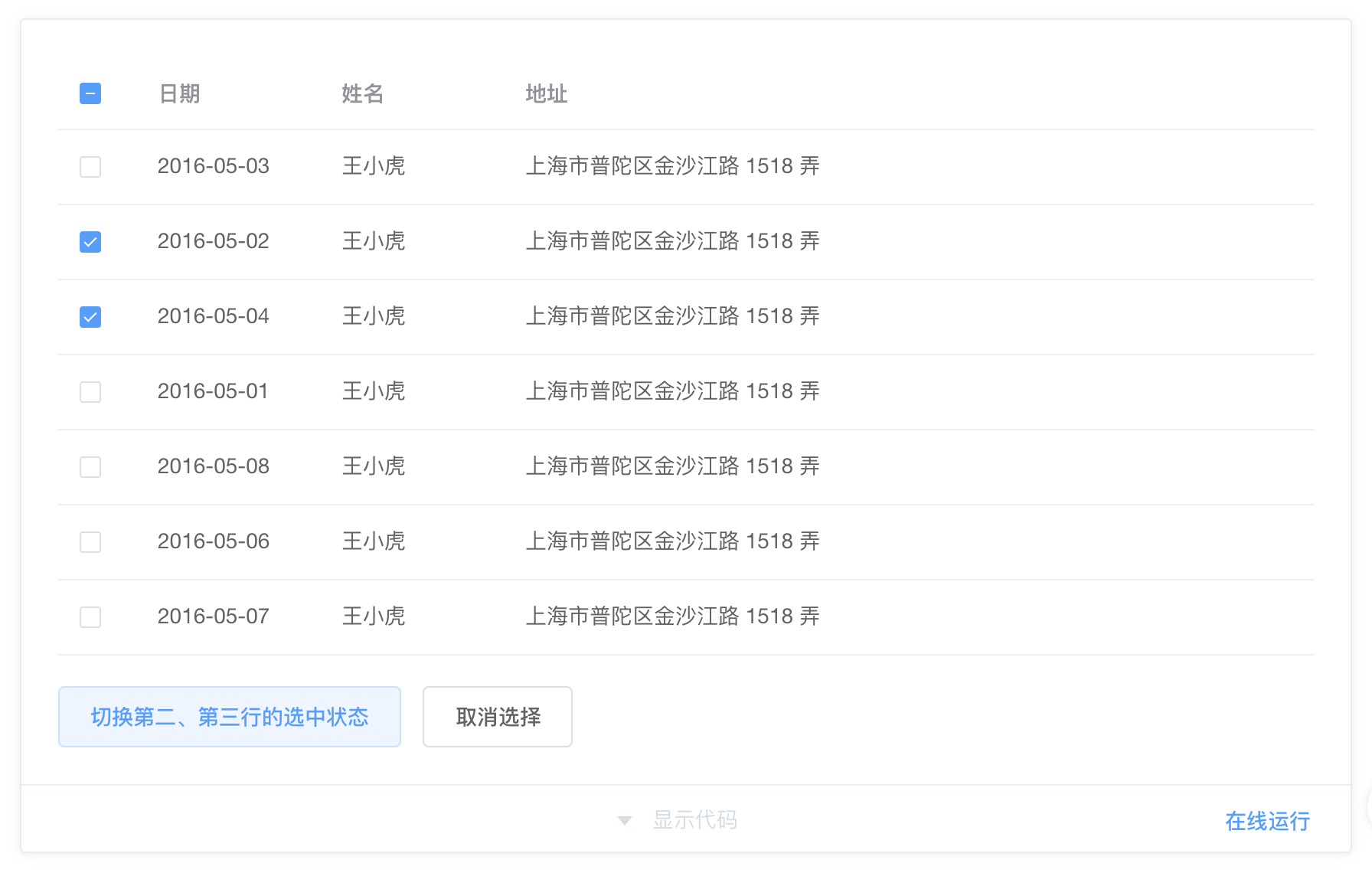Click the 取消选择 button
The width and height of the screenshot is (1372, 873).
[498, 717]
